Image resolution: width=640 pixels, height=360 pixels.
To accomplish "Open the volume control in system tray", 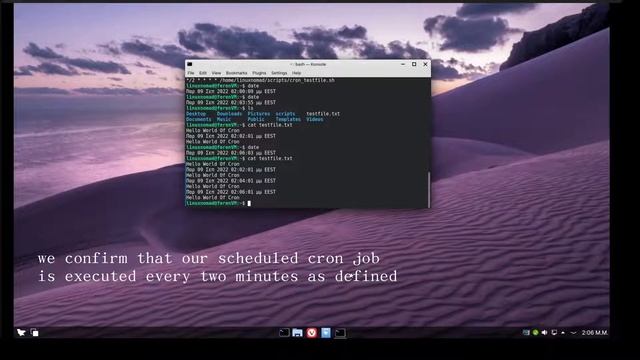I will coord(544,333).
